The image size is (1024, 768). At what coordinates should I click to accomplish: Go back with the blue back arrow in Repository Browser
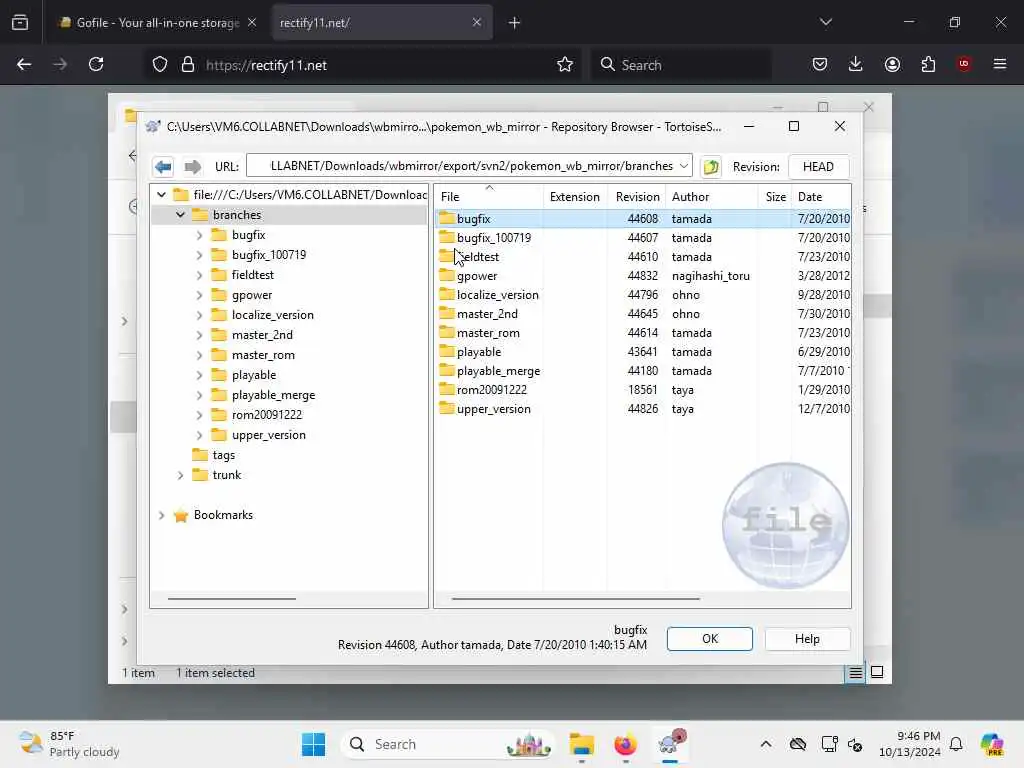163,167
